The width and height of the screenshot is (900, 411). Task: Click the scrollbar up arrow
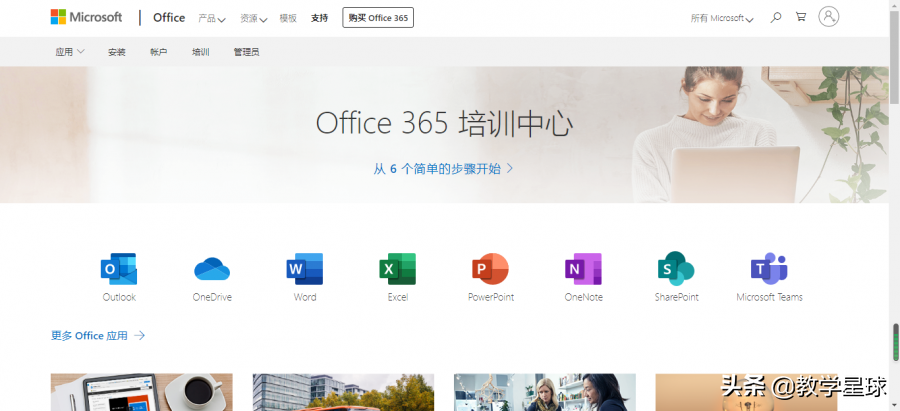coord(895,5)
